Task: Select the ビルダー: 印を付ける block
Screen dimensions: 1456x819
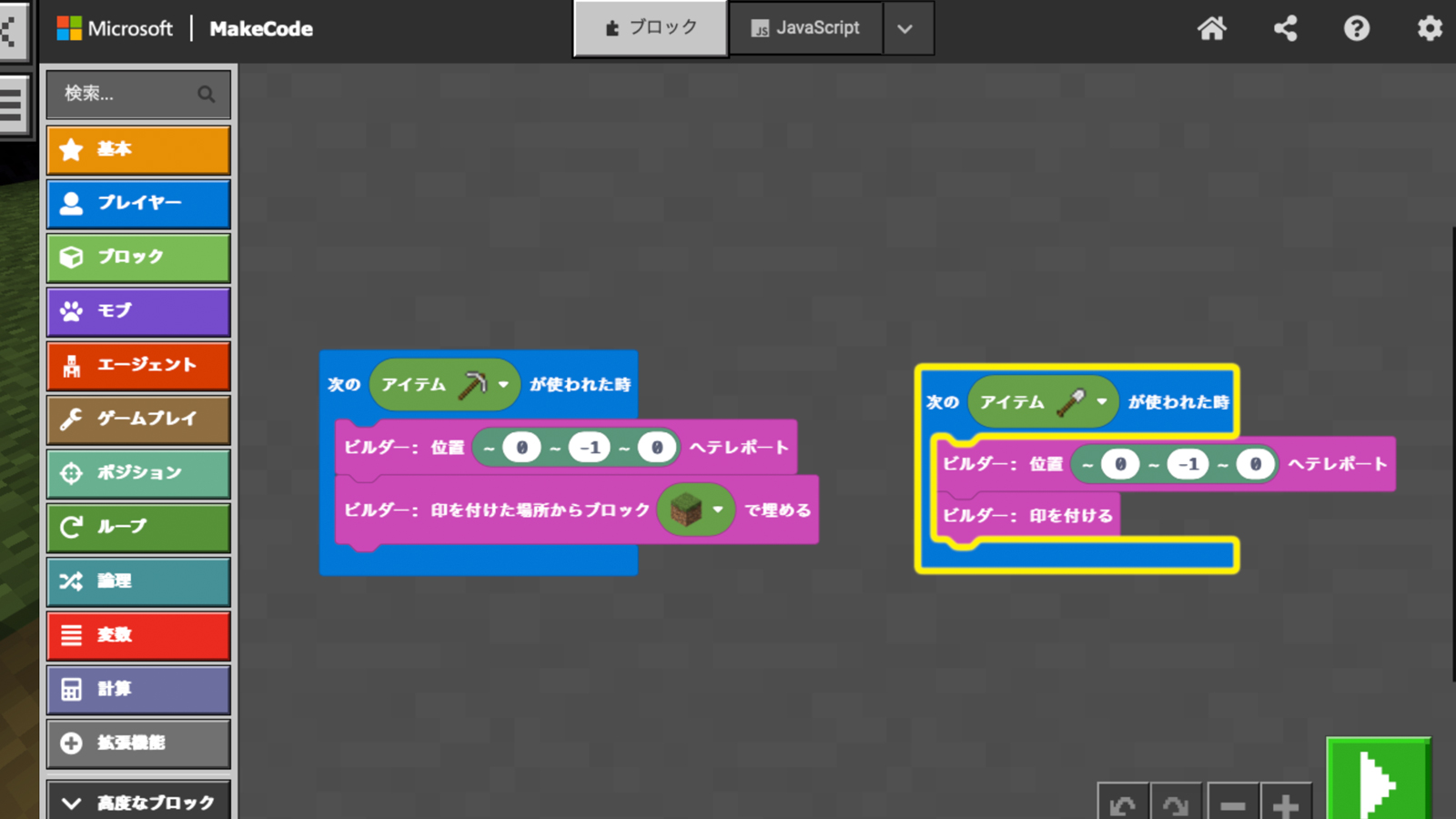Action: (1027, 515)
